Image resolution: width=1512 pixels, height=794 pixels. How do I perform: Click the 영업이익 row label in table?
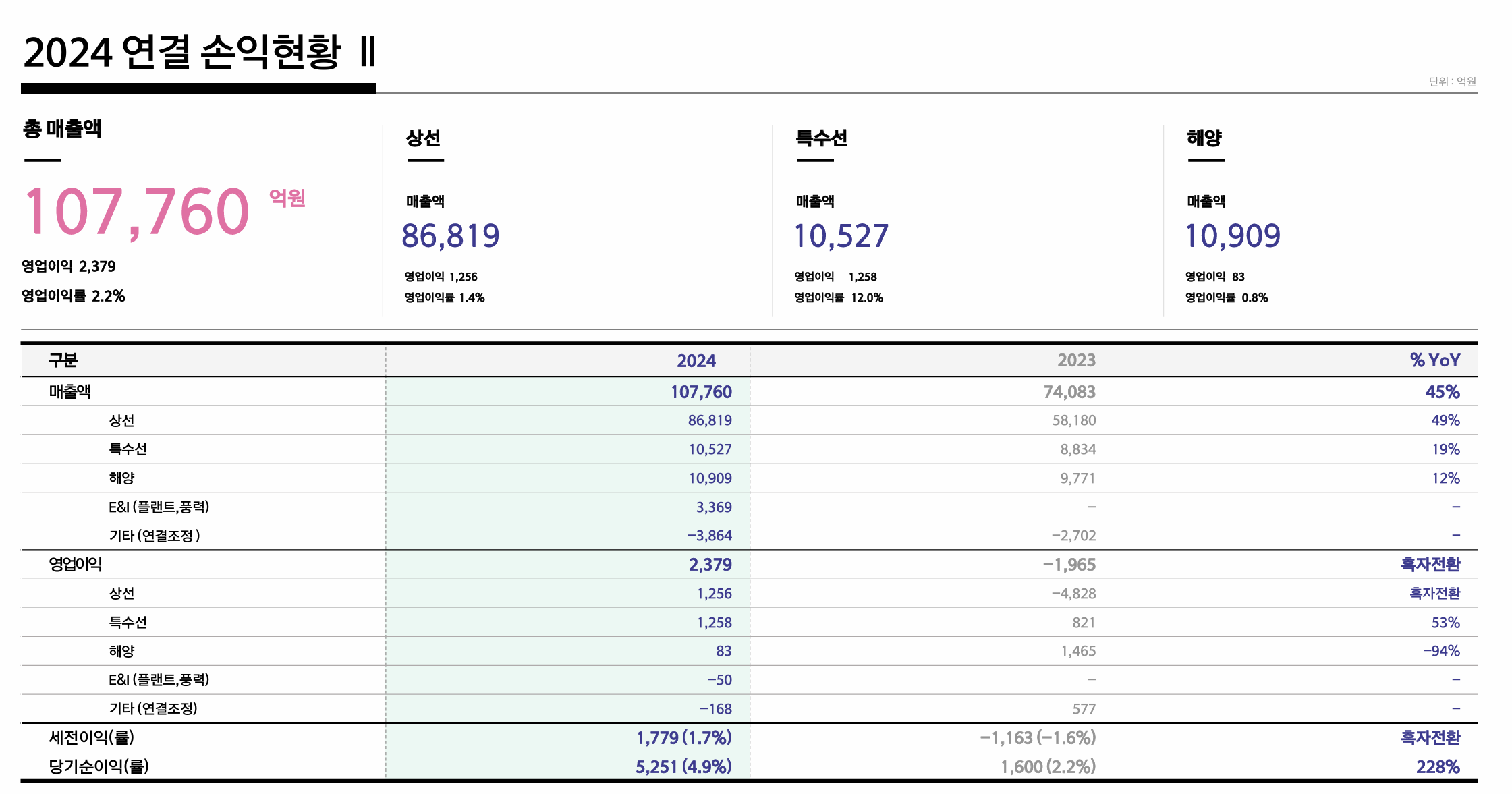coord(75,565)
